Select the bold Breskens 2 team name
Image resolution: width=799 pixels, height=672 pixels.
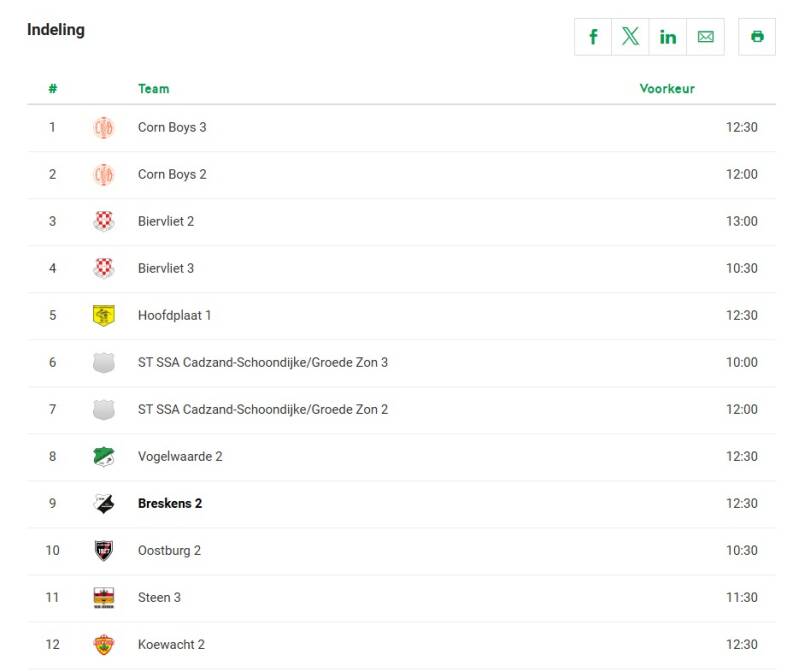pyautogui.click(x=170, y=503)
